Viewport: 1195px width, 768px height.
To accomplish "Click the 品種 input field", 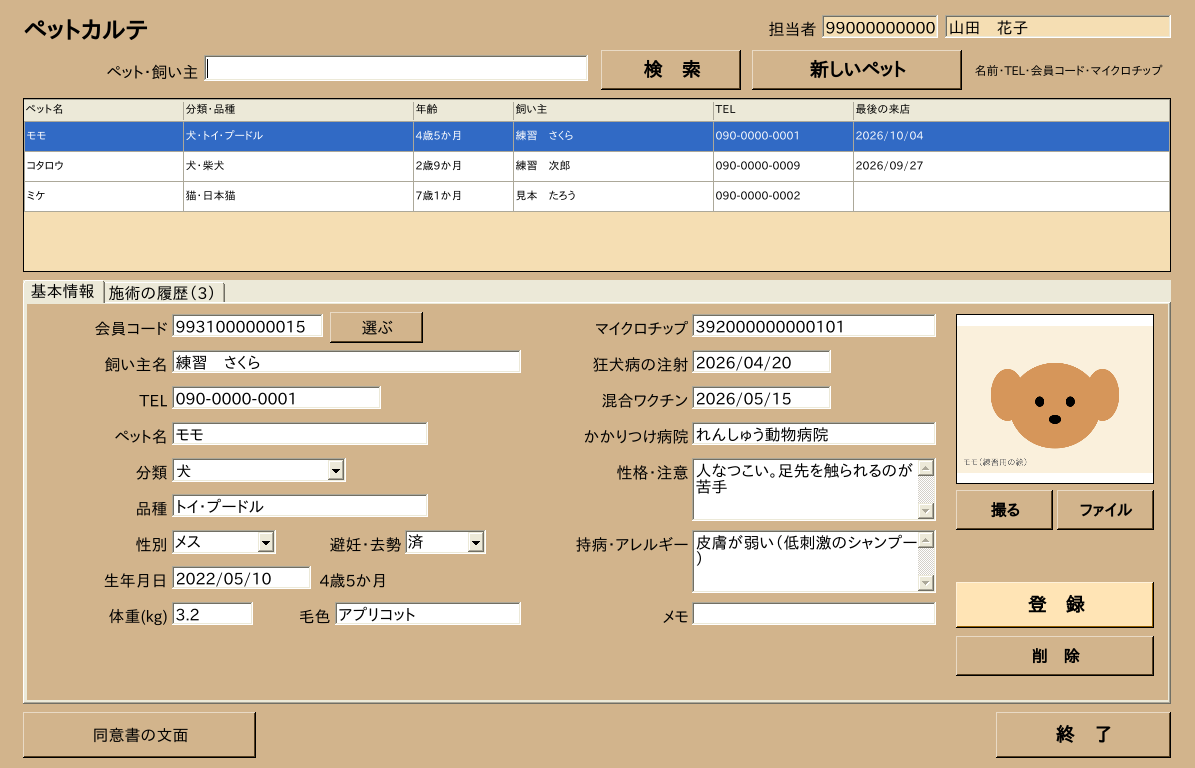I will 300,506.
